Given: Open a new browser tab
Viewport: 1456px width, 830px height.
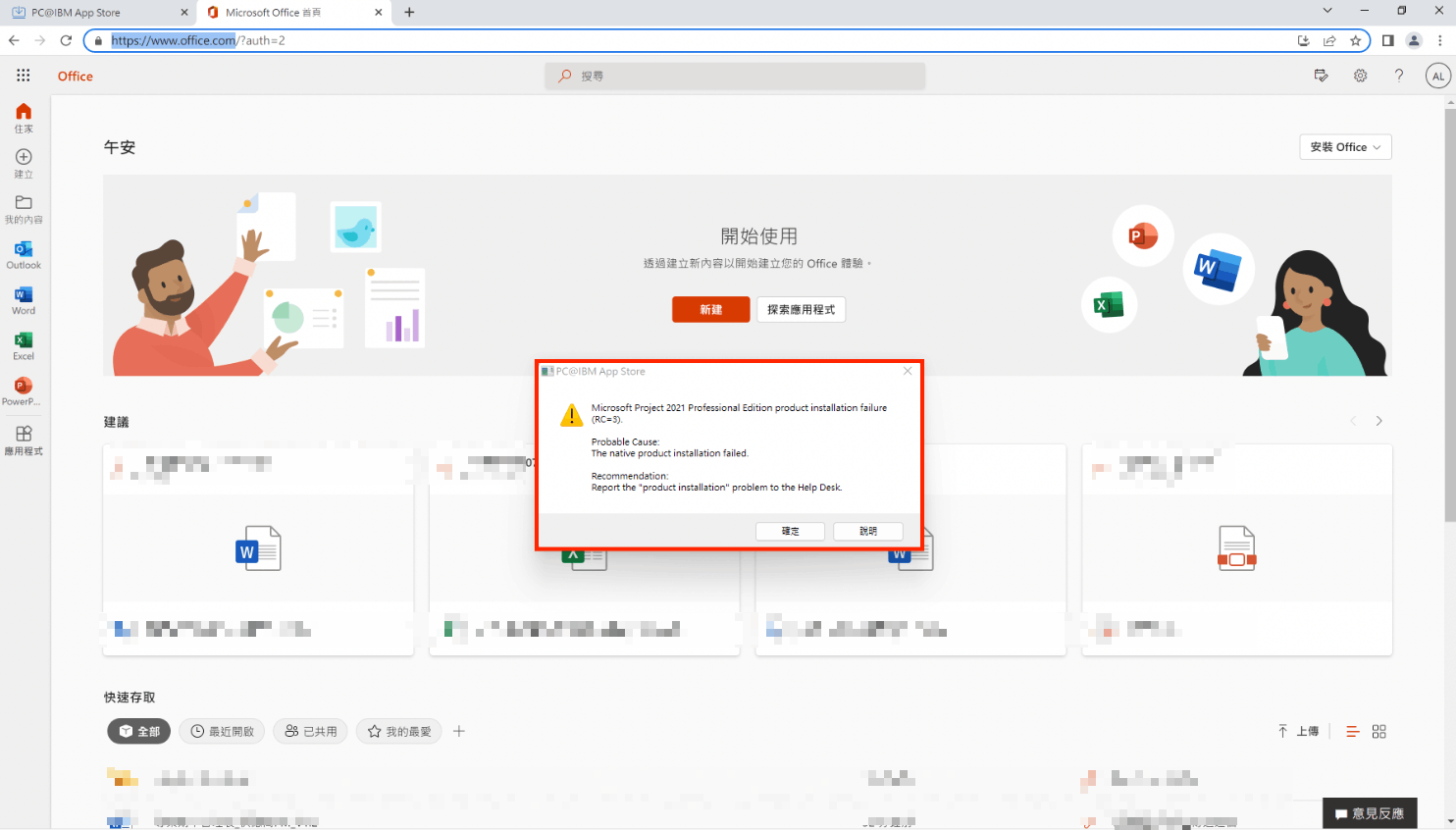Looking at the screenshot, I should [x=409, y=13].
